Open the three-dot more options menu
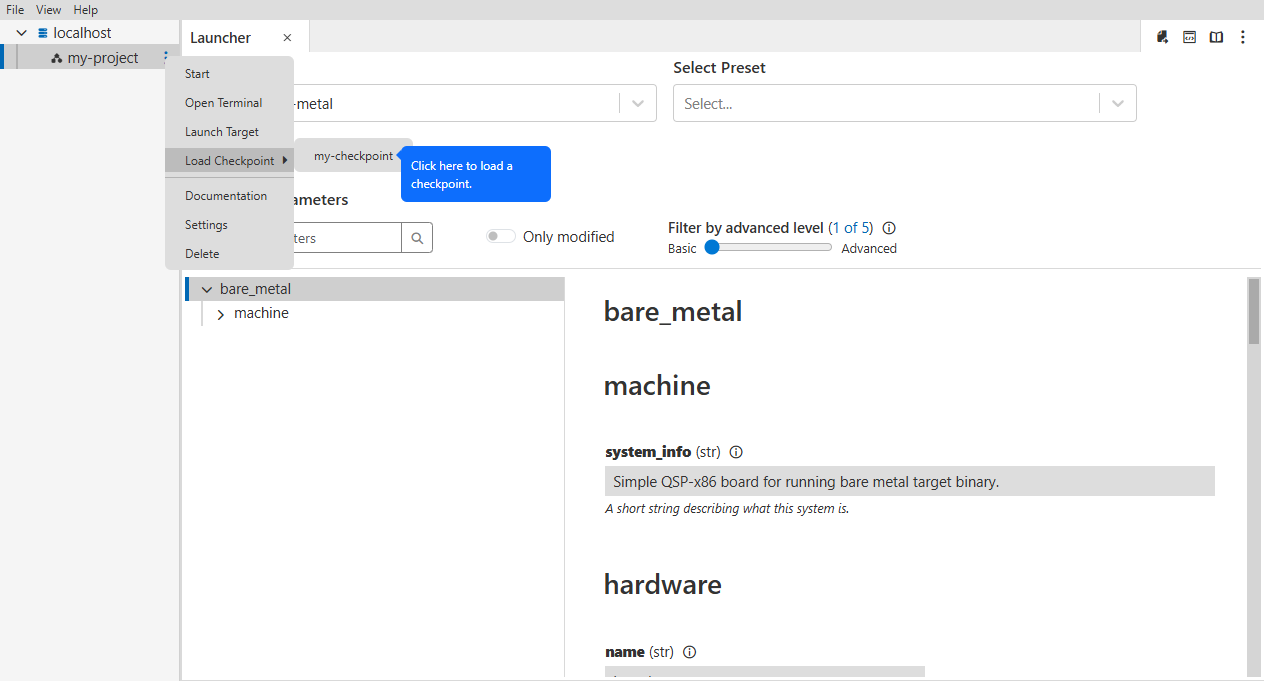The height and width of the screenshot is (681, 1264). [1243, 37]
